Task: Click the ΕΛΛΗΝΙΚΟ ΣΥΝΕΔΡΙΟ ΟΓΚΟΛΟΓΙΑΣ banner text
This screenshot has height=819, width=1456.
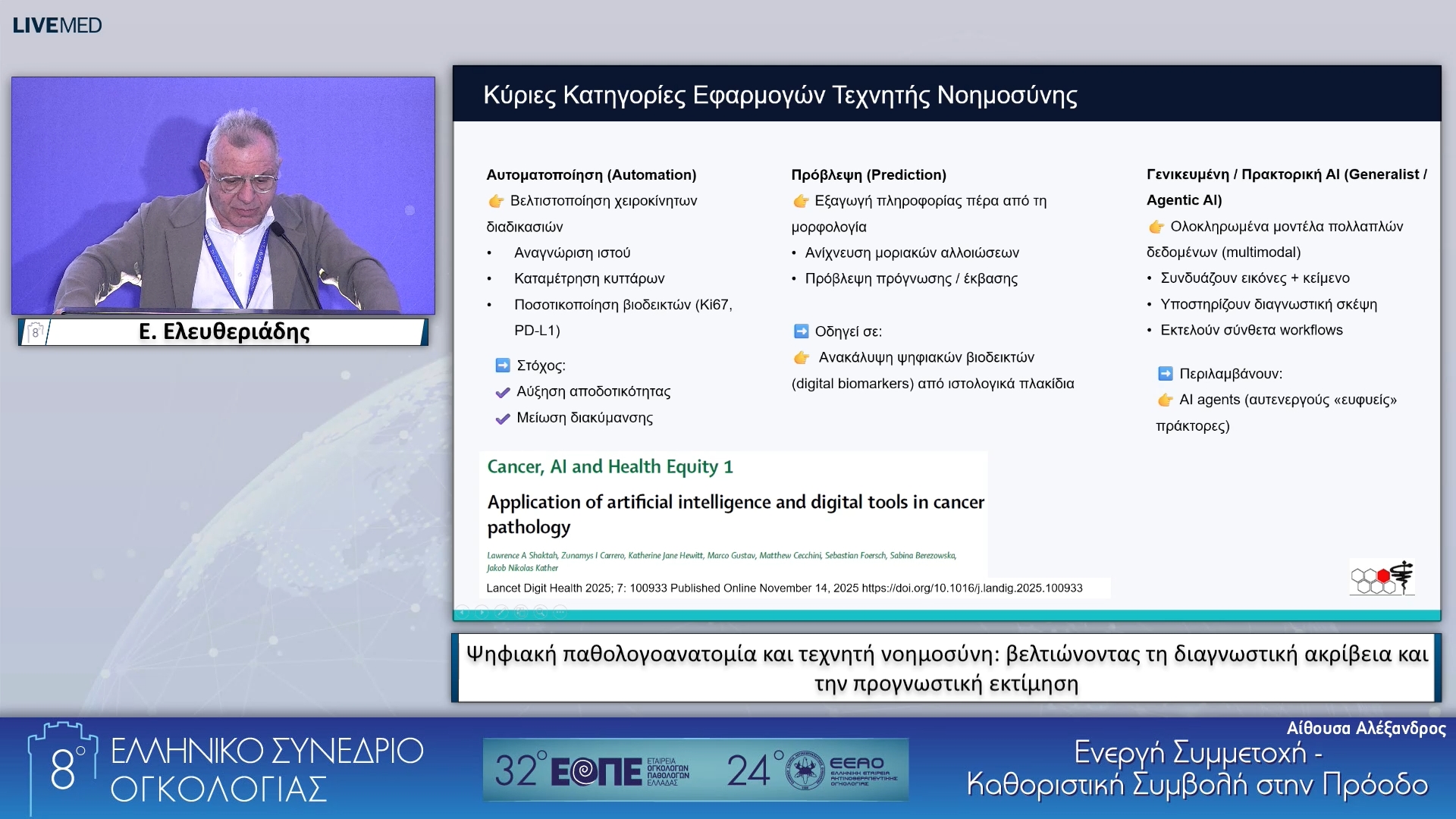Action: (x=267, y=770)
